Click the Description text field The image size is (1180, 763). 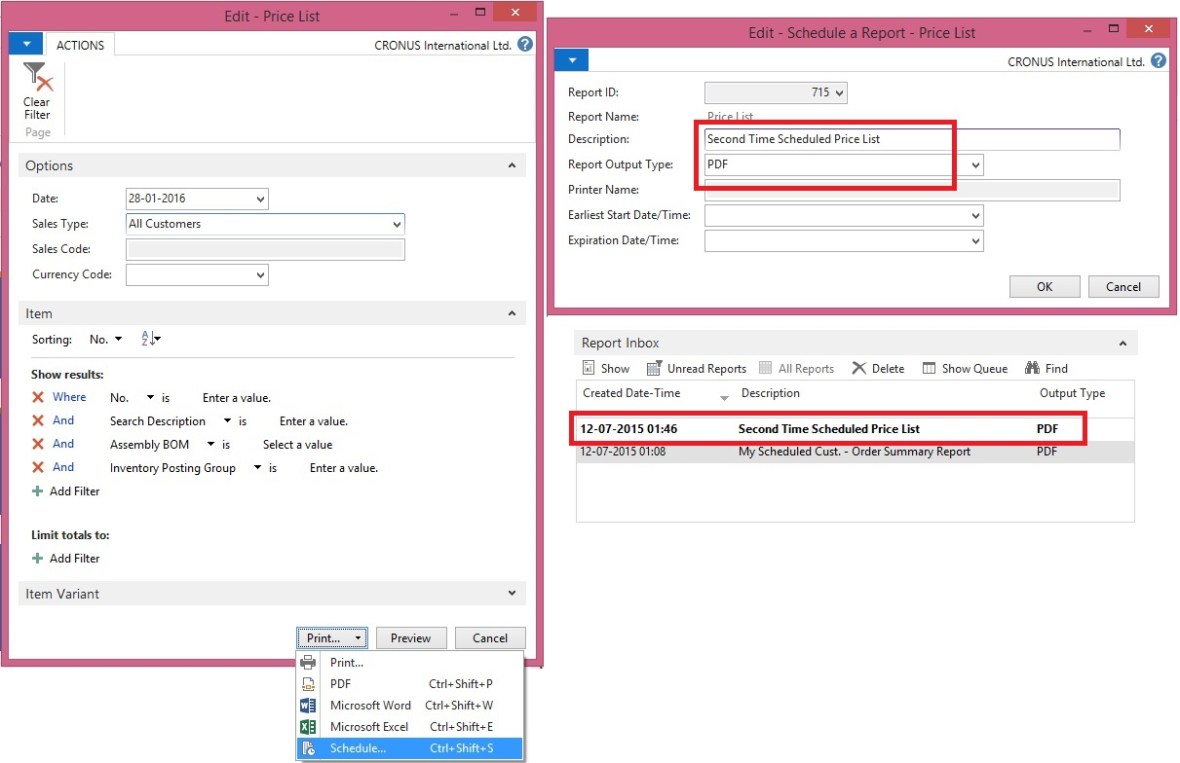[910, 140]
